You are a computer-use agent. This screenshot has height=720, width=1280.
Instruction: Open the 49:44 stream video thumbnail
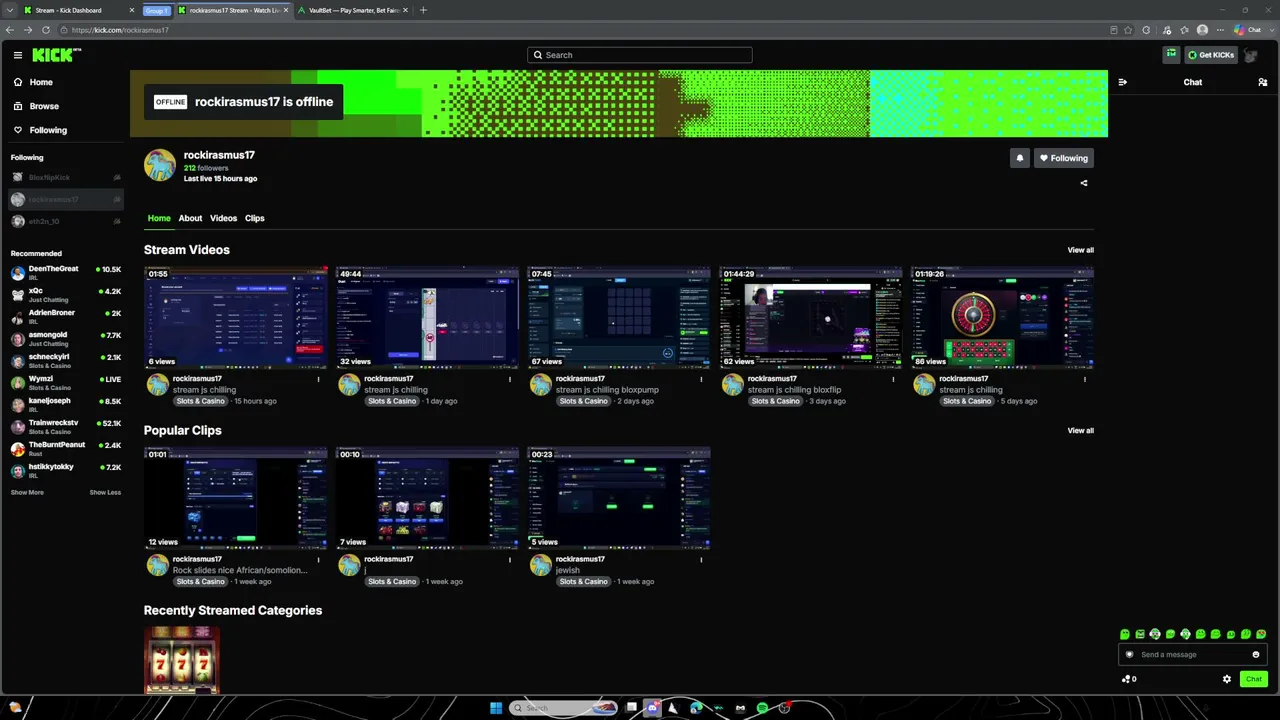click(427, 317)
